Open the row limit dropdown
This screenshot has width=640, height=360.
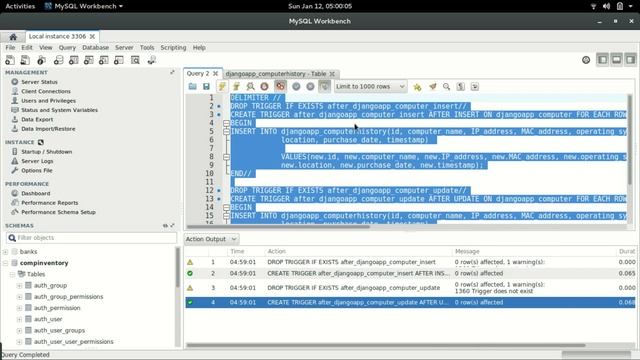click(370, 87)
